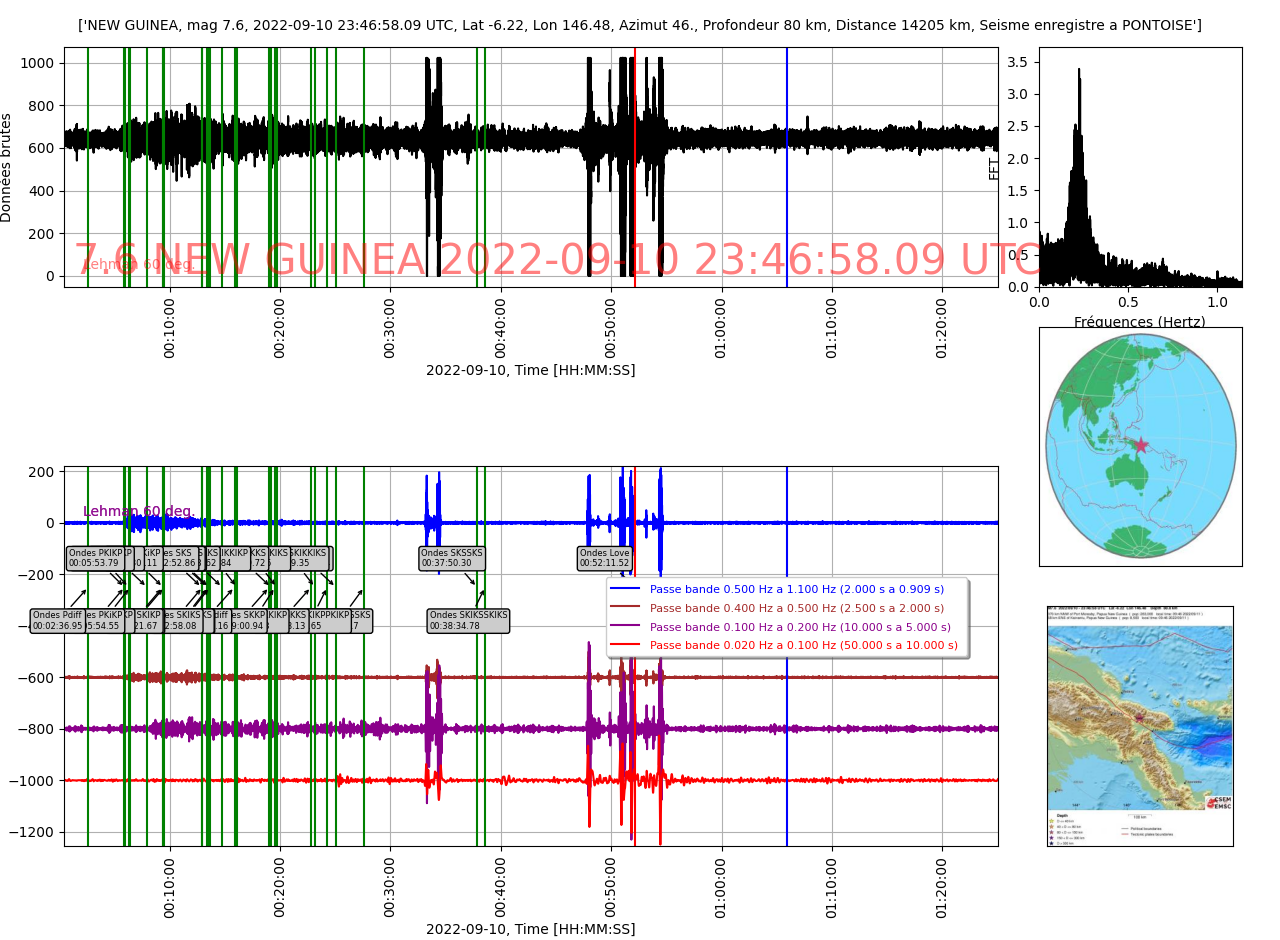
Task: Select legend entry 'Passe bande 0.500 Hz a 1.100 Hz'
Action: click(796, 590)
